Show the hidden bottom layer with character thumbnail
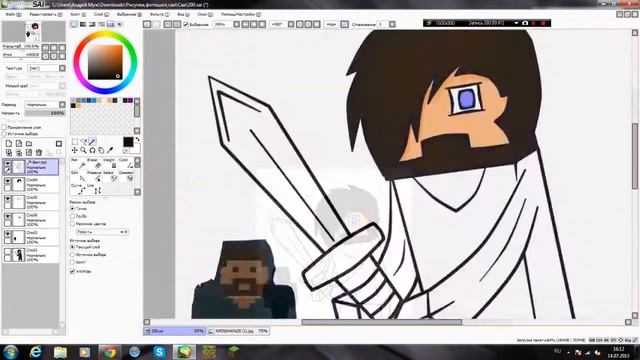Image resolution: width=640 pixels, height=360 pixels. [x=7, y=251]
